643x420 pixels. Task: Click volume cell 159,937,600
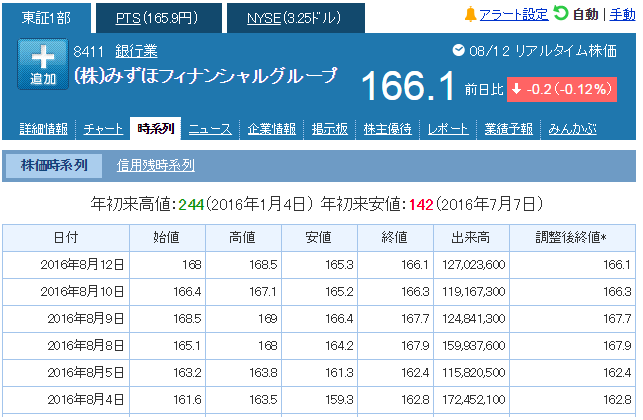(x=474, y=346)
